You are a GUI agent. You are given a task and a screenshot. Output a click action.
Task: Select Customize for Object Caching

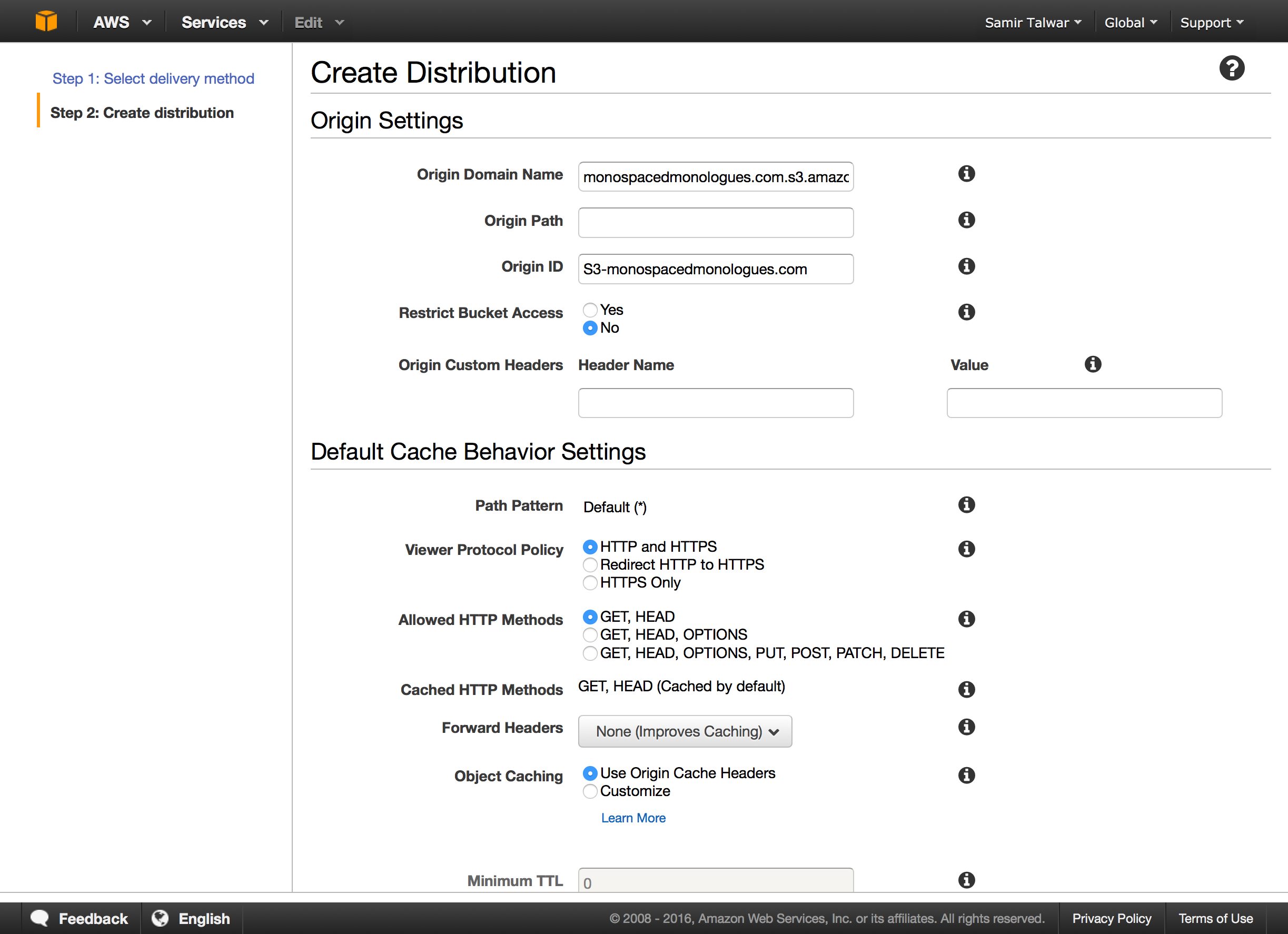point(590,791)
